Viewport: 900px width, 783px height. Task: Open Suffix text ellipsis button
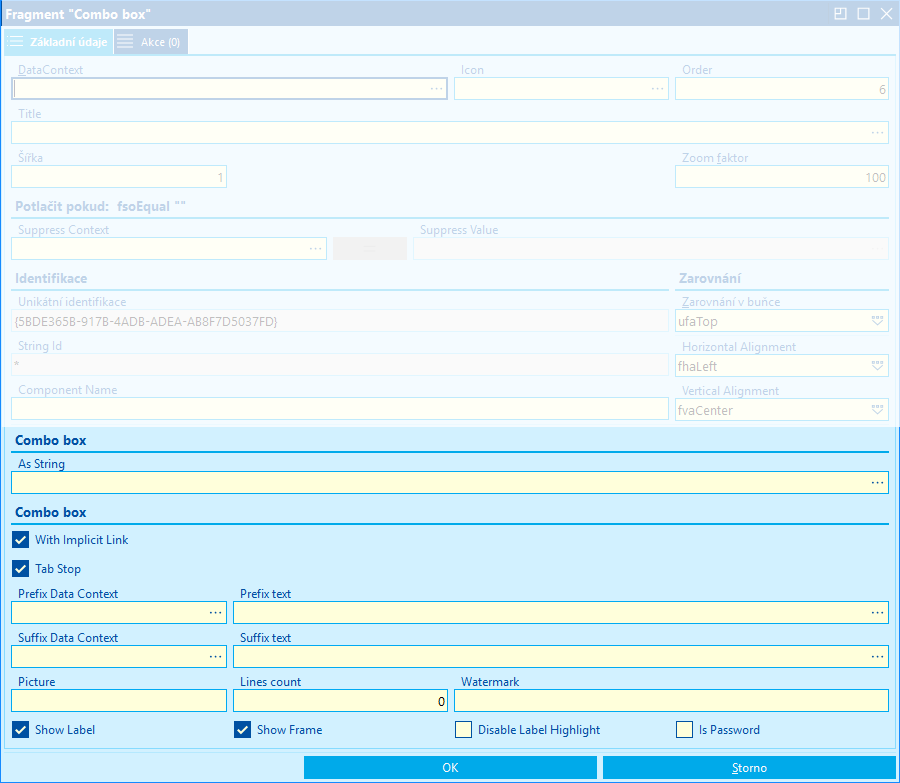coord(877,657)
